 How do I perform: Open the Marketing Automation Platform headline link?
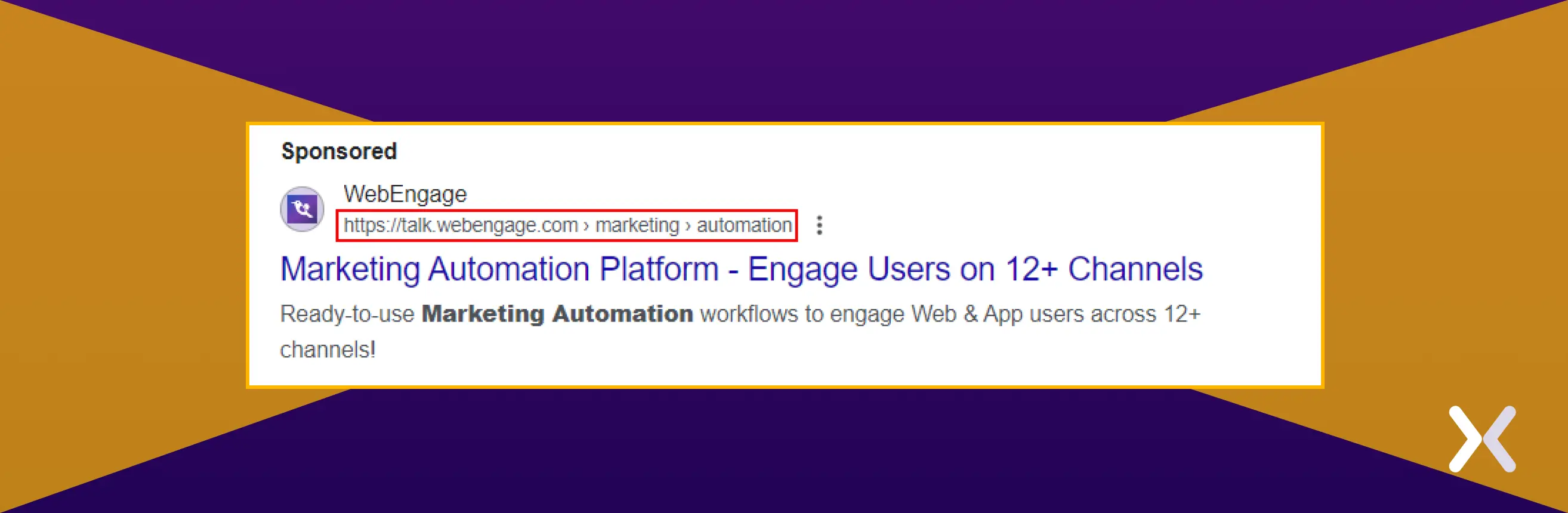click(x=742, y=269)
